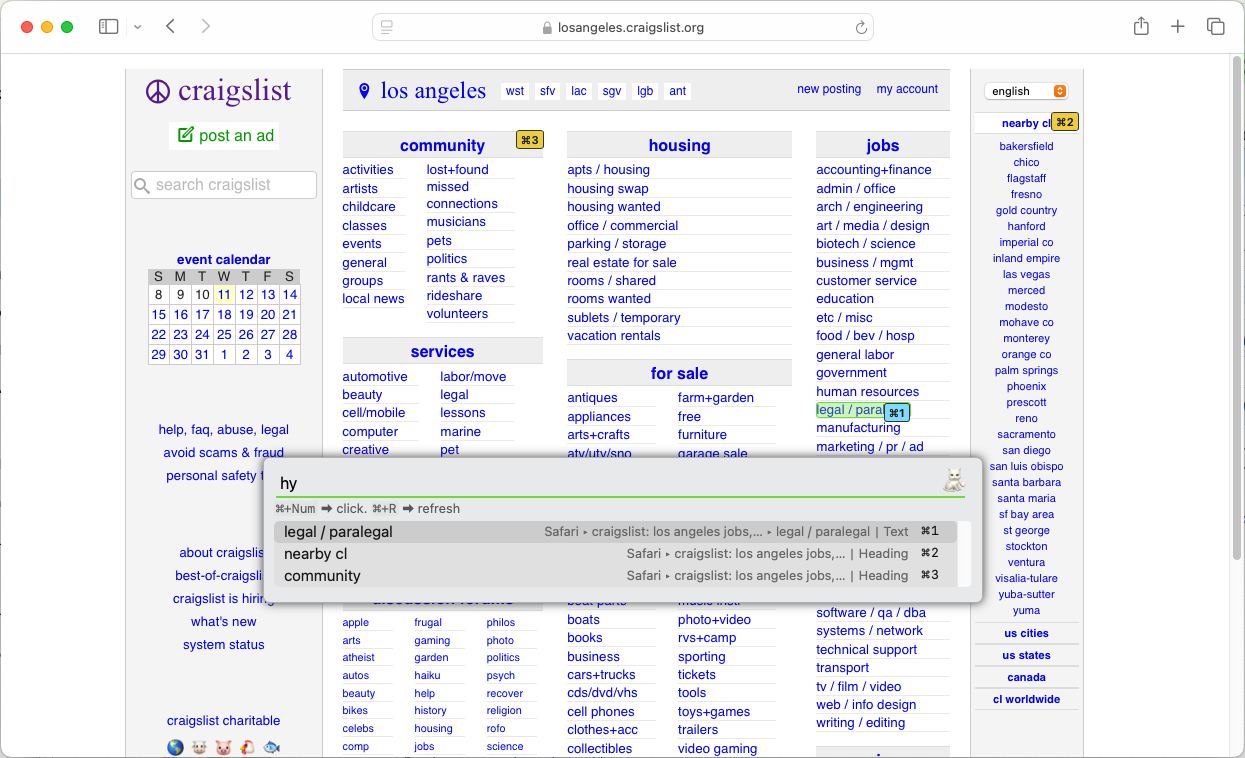This screenshot has width=1245, height=758.
Task: Select the sfv subarea tab
Action: tap(547, 91)
